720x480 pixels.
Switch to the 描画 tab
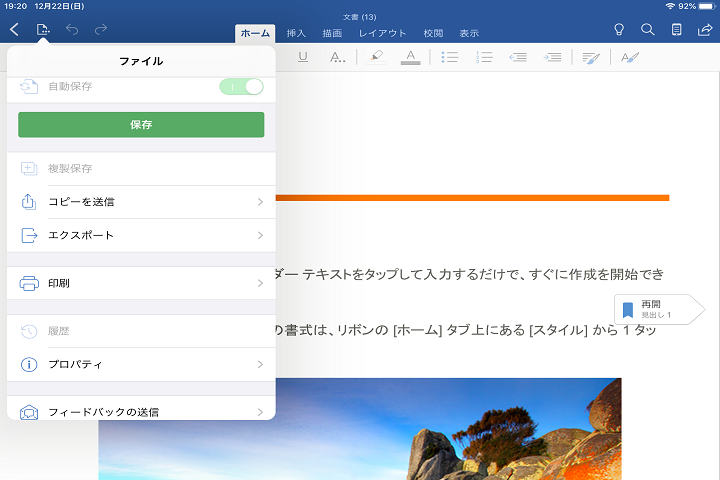[x=332, y=33]
